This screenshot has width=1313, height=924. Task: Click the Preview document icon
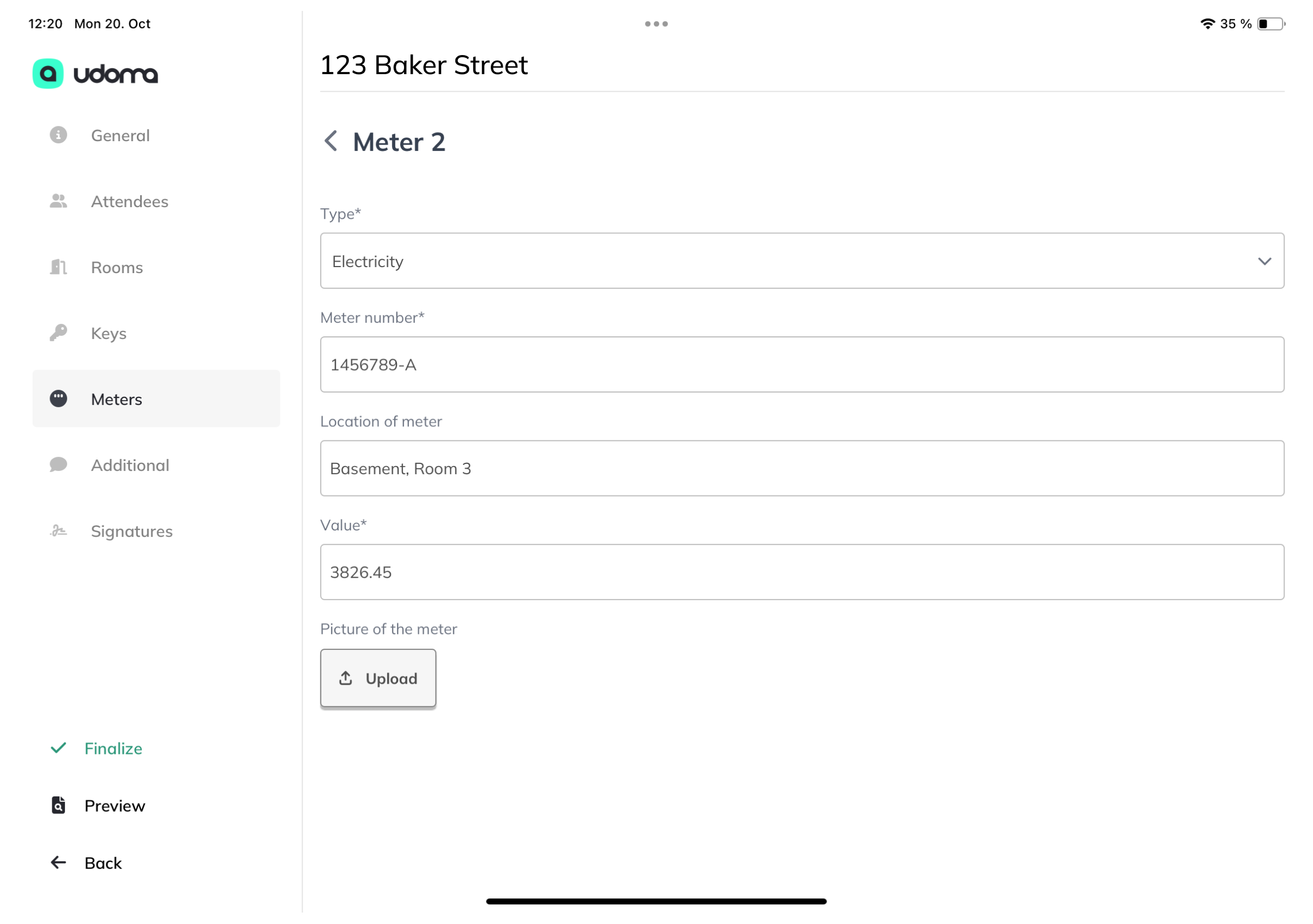(x=58, y=805)
